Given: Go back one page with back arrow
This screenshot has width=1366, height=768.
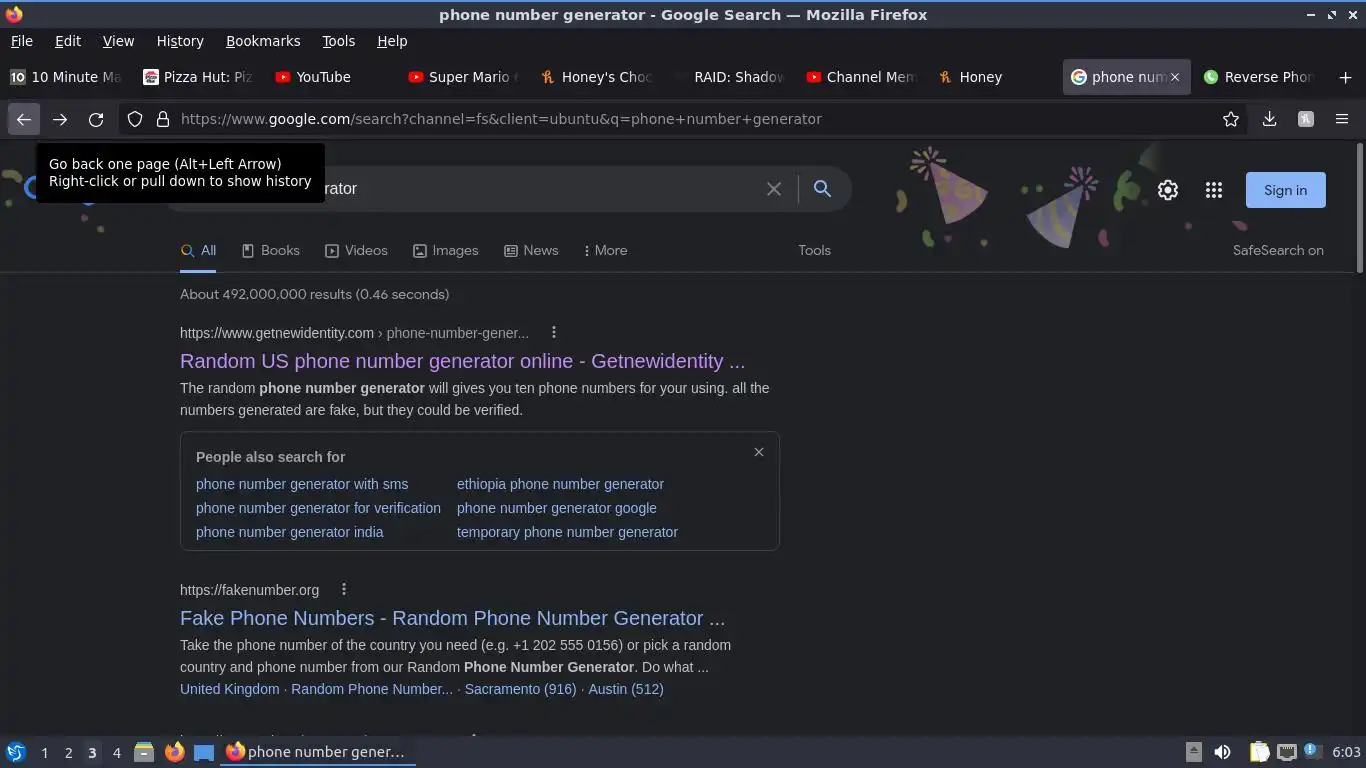Looking at the screenshot, I should 24,119.
